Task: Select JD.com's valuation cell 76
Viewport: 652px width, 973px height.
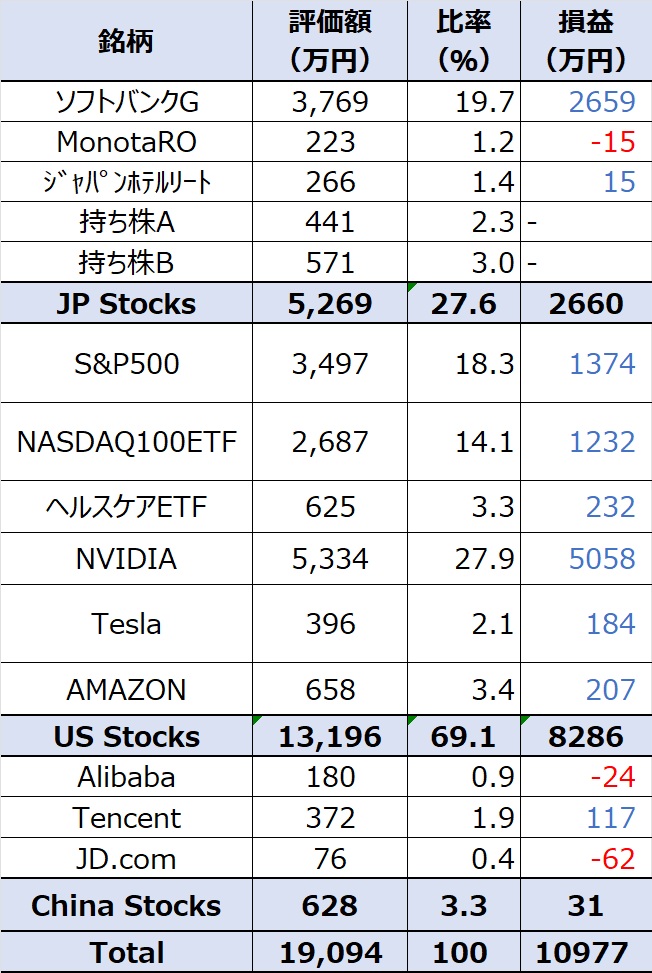Action: (330, 859)
